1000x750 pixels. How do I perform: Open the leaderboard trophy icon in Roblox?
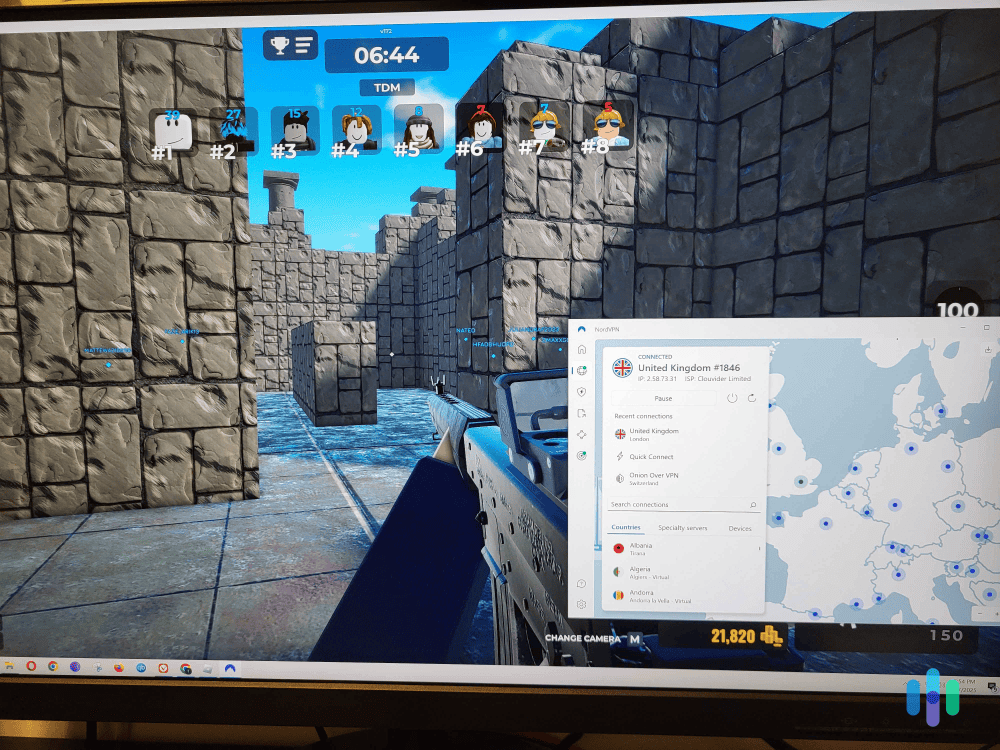coord(279,44)
